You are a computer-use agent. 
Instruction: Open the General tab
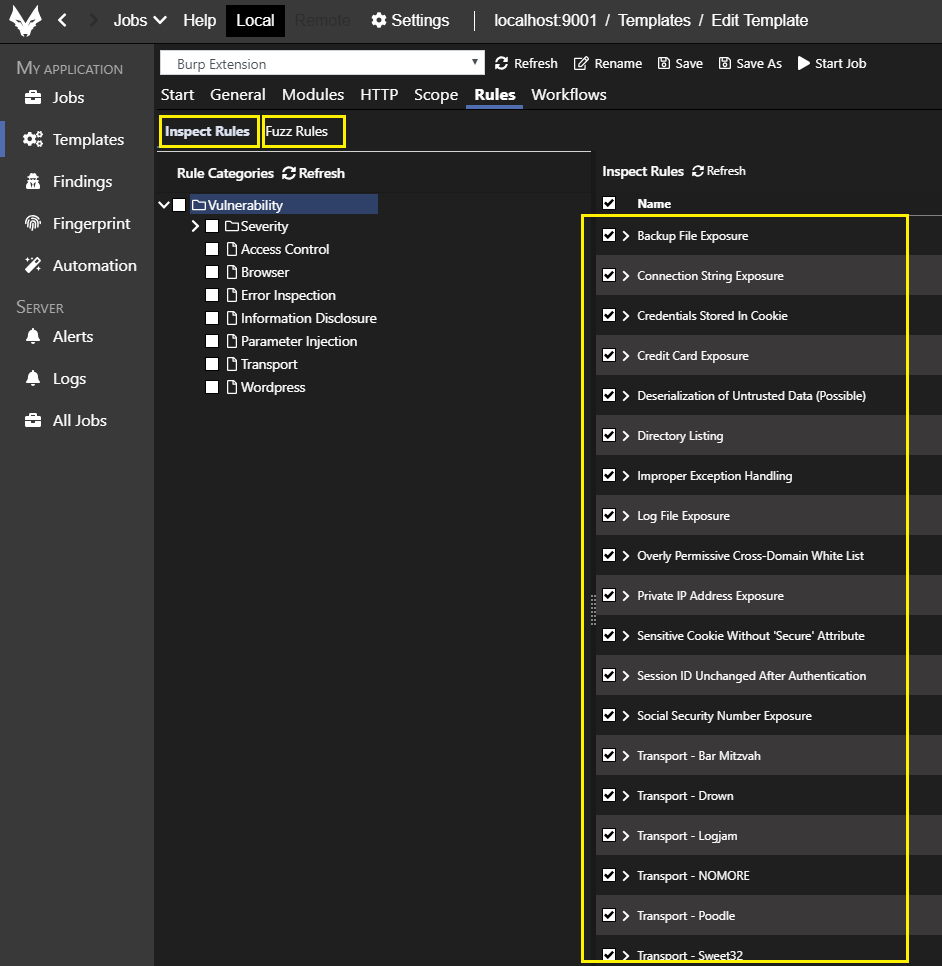pyautogui.click(x=238, y=94)
